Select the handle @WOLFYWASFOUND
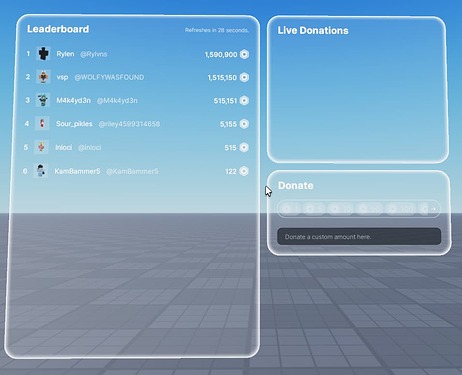 pyautogui.click(x=109, y=77)
